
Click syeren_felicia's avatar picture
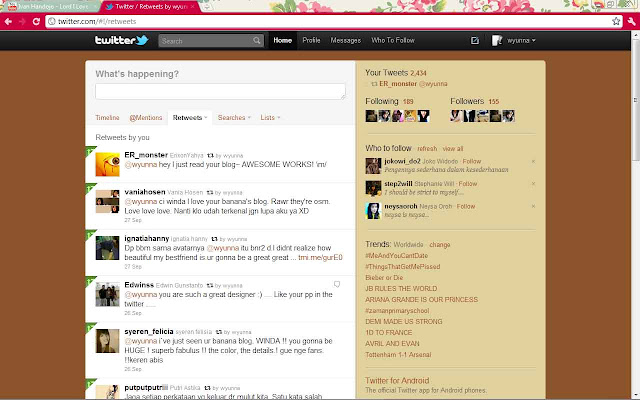(107, 341)
